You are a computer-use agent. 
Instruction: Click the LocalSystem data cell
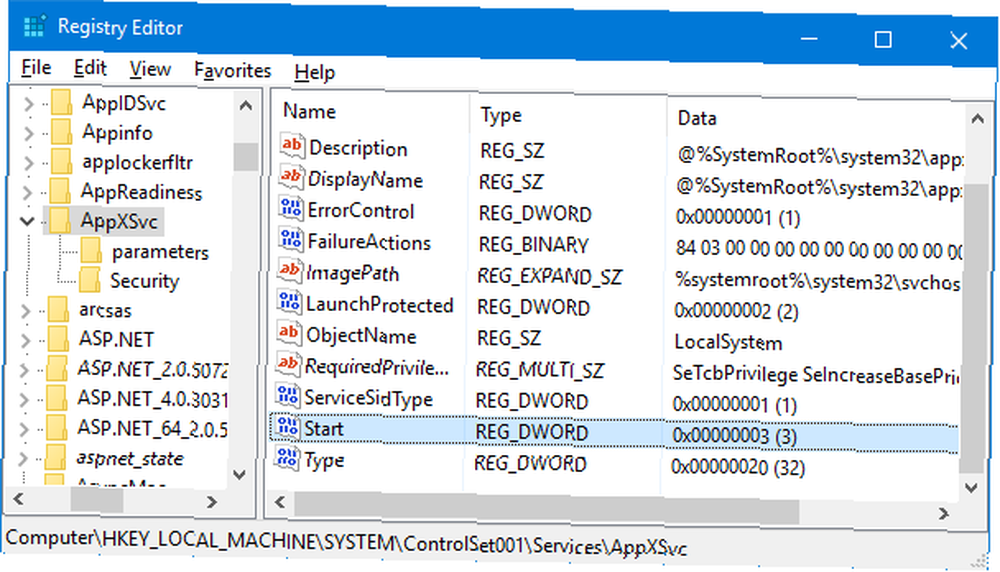[728, 342]
